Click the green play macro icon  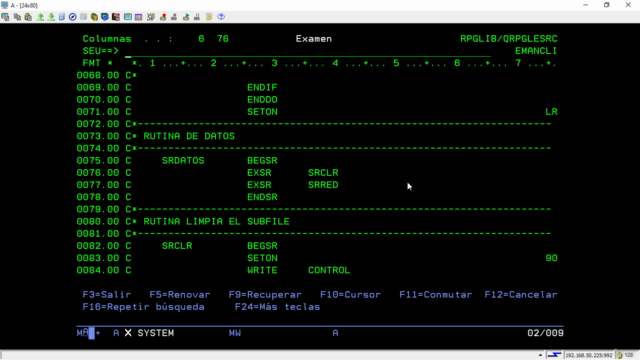pyautogui.click(x=186, y=17)
